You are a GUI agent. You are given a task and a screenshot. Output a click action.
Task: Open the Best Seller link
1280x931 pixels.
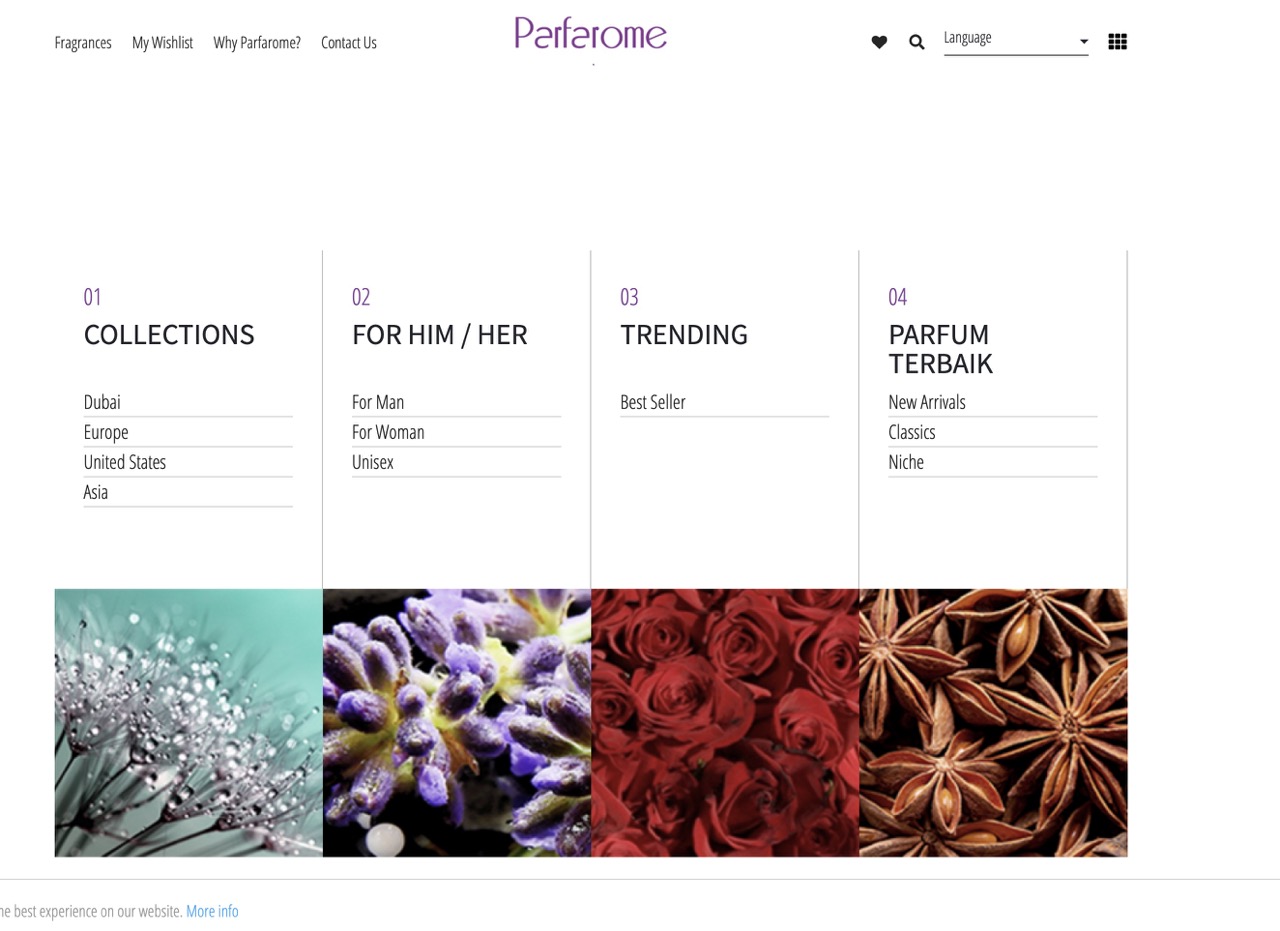click(x=653, y=402)
